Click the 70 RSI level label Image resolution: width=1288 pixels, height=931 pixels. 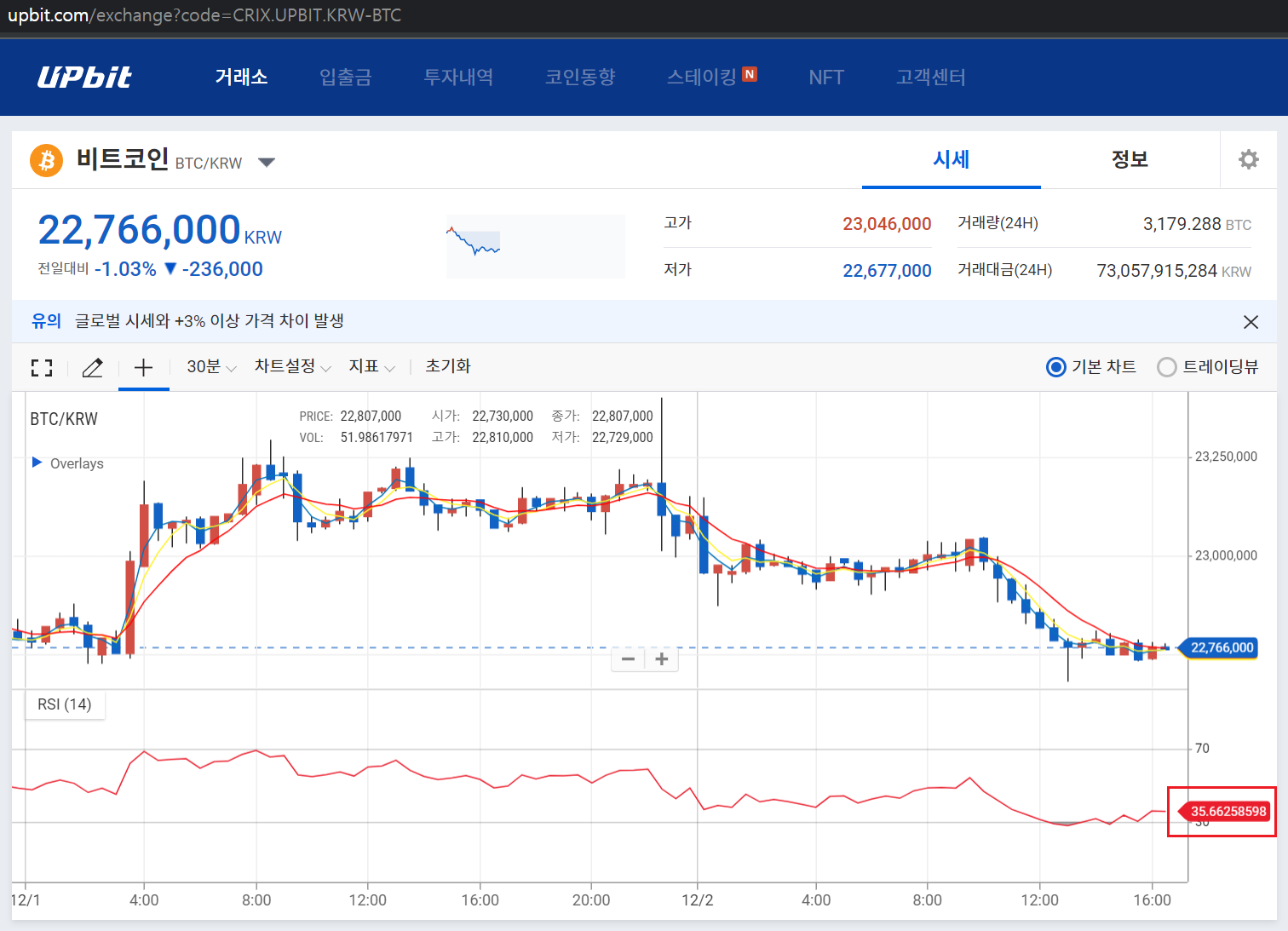[x=1202, y=748]
